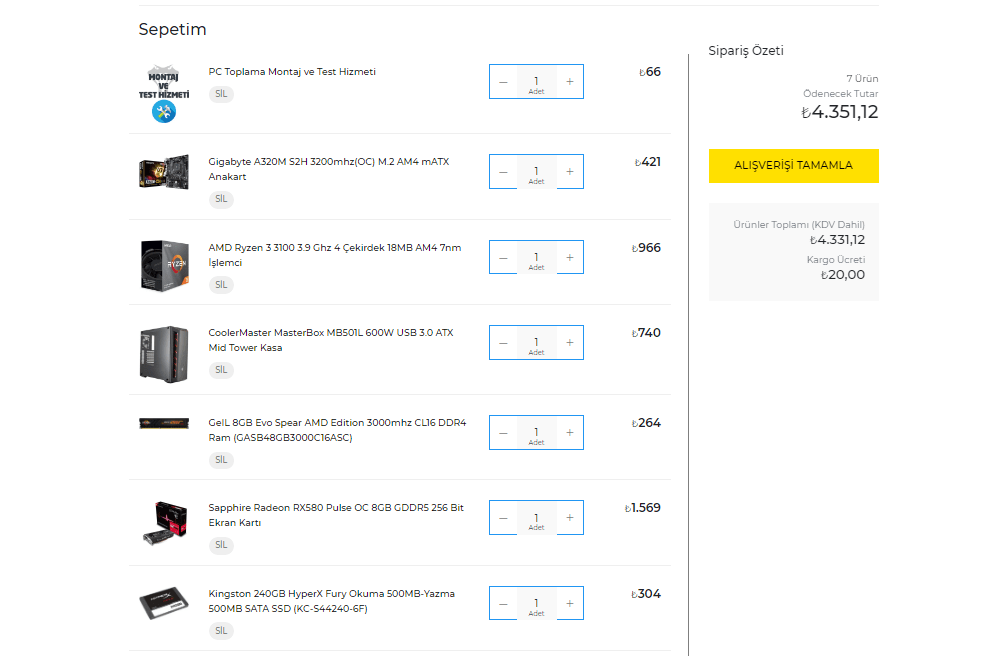1007x656 pixels.
Task: Increase quantity of Kingston 240GB HyperX SSD
Action: coord(569,604)
